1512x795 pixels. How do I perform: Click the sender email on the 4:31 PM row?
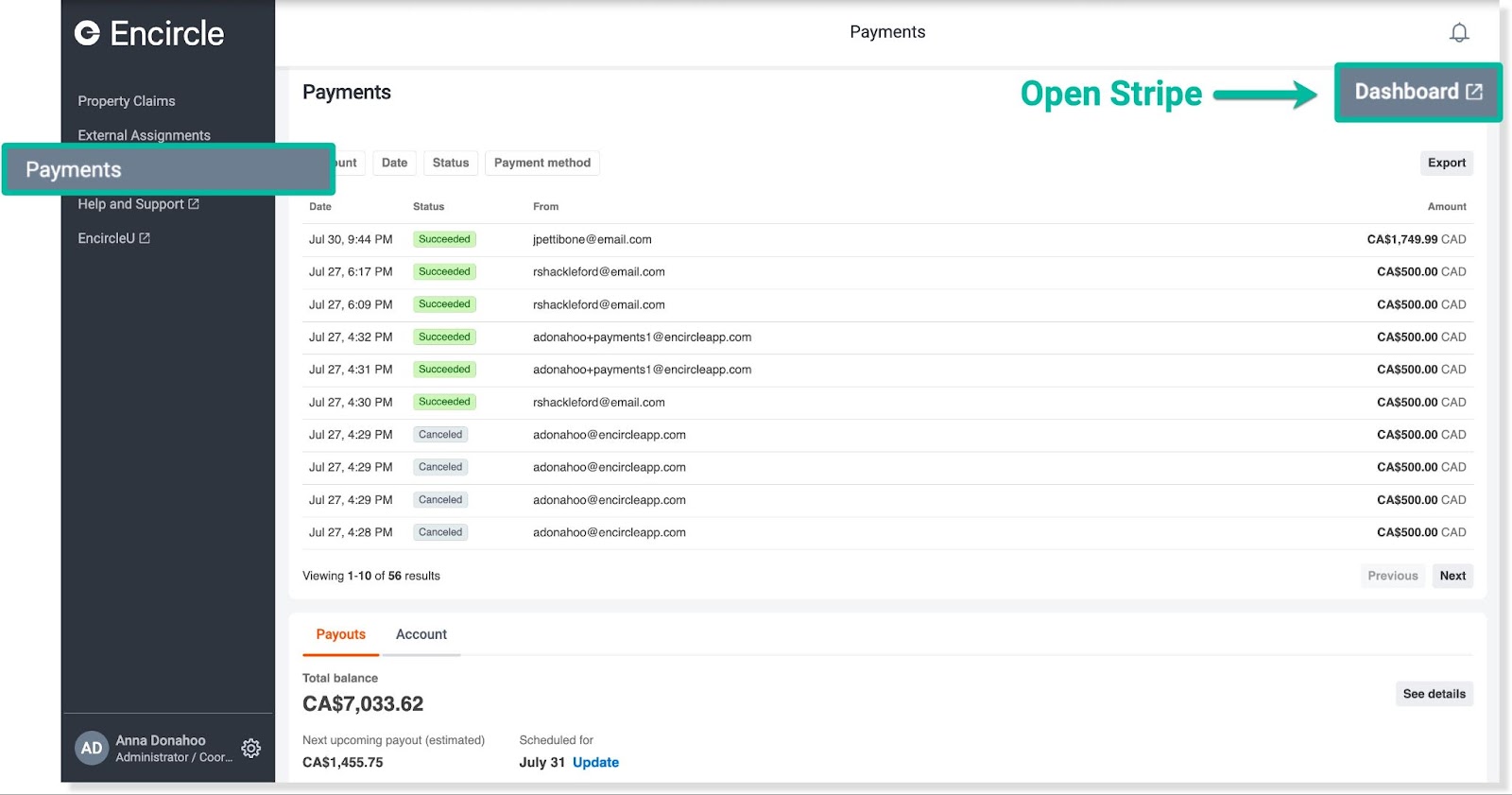point(643,370)
